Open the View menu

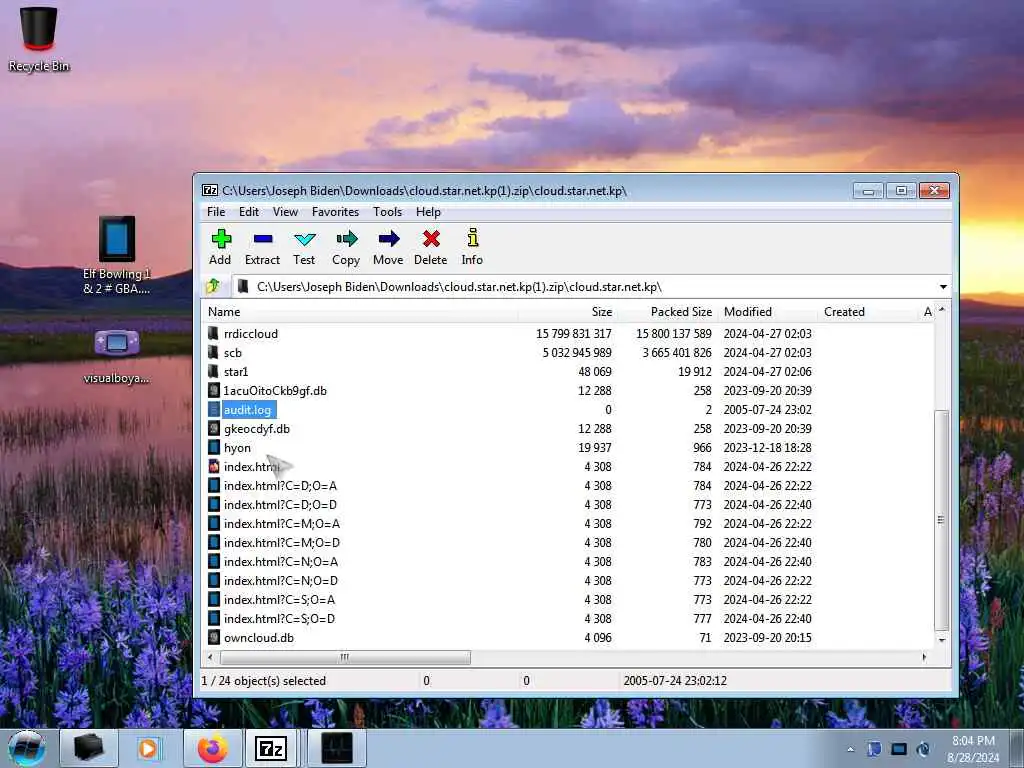click(x=285, y=212)
